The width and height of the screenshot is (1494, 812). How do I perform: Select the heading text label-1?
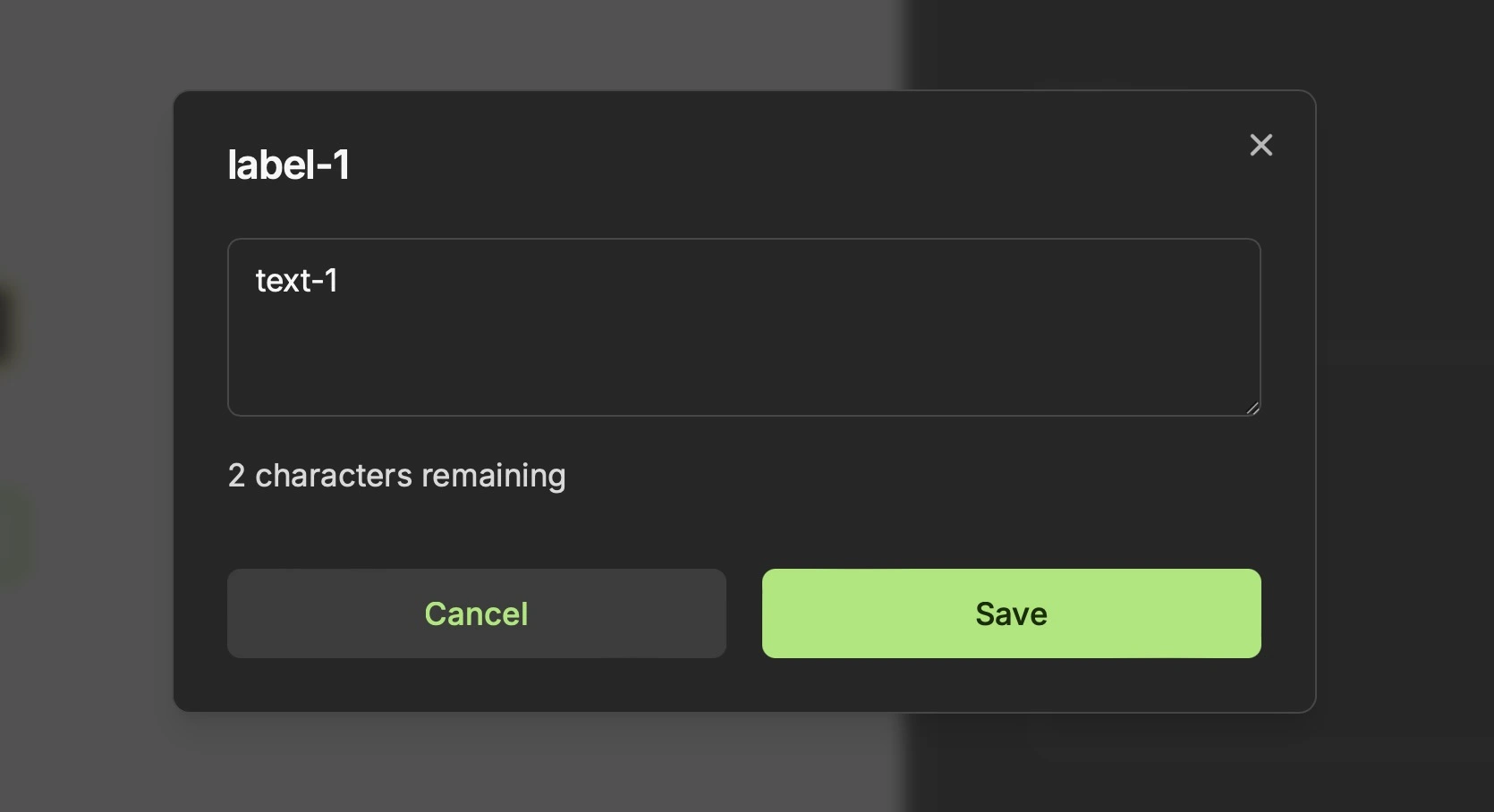click(x=288, y=165)
